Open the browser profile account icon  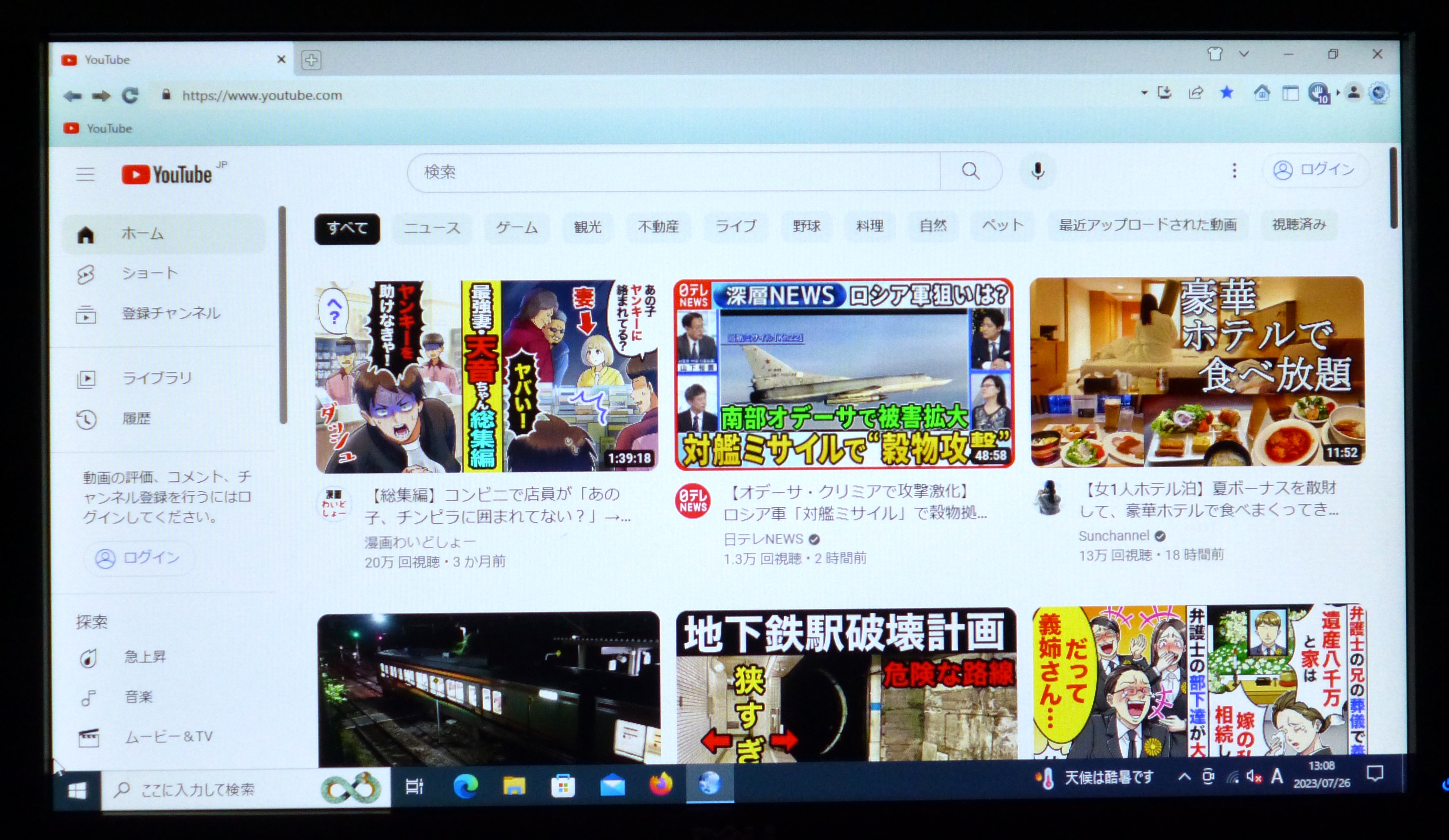(1353, 92)
